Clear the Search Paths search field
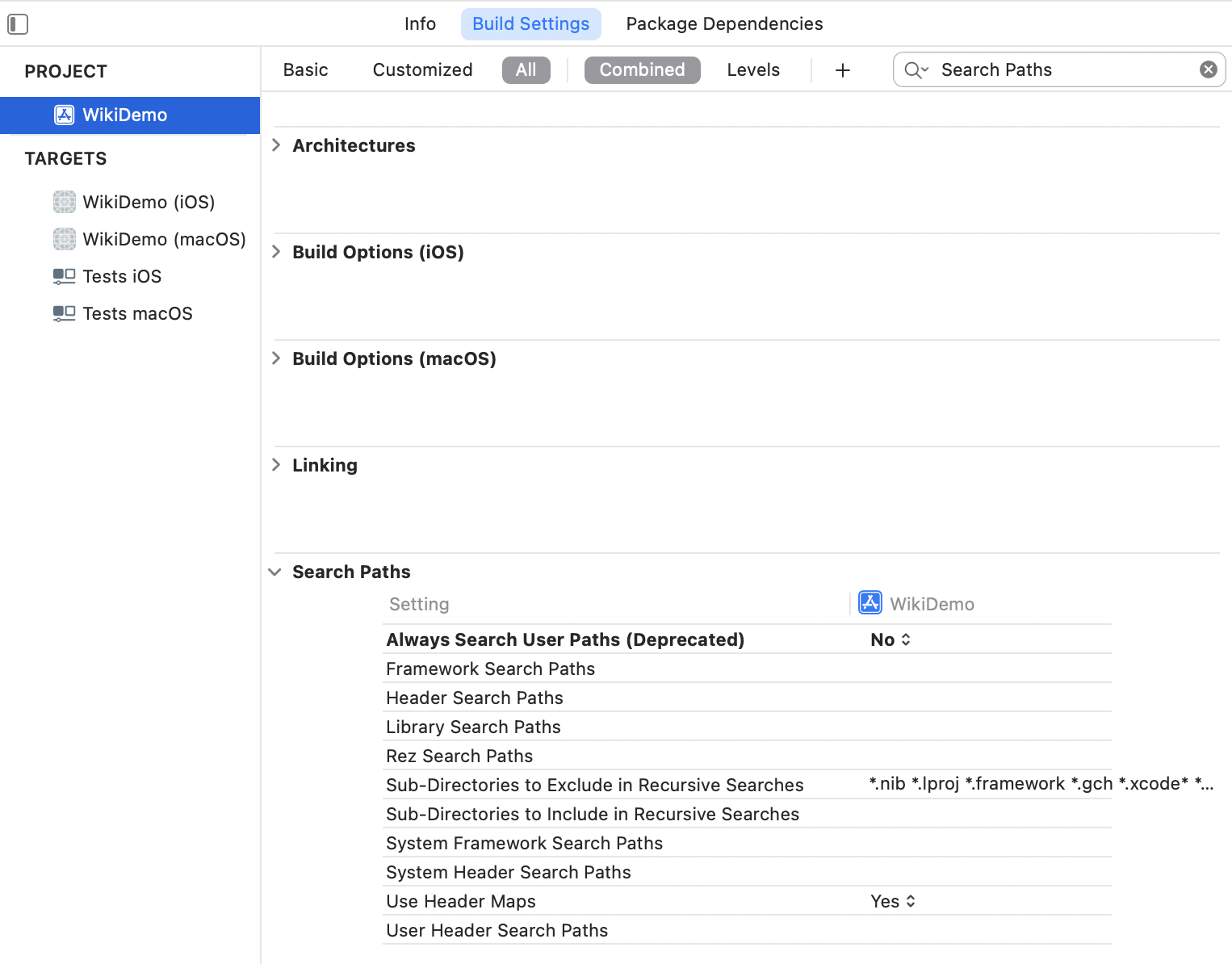 point(1209,69)
